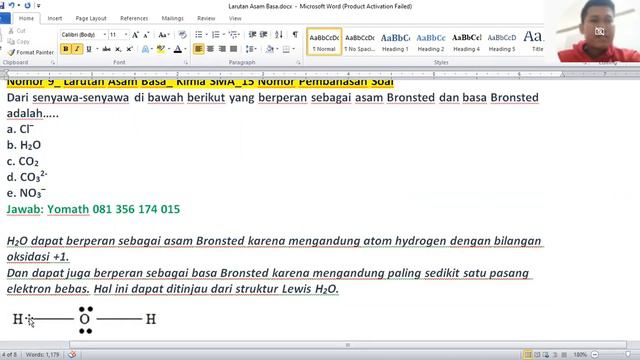Screen dimensions: 640x360
Task: Open the References tab
Action: coord(134,18)
